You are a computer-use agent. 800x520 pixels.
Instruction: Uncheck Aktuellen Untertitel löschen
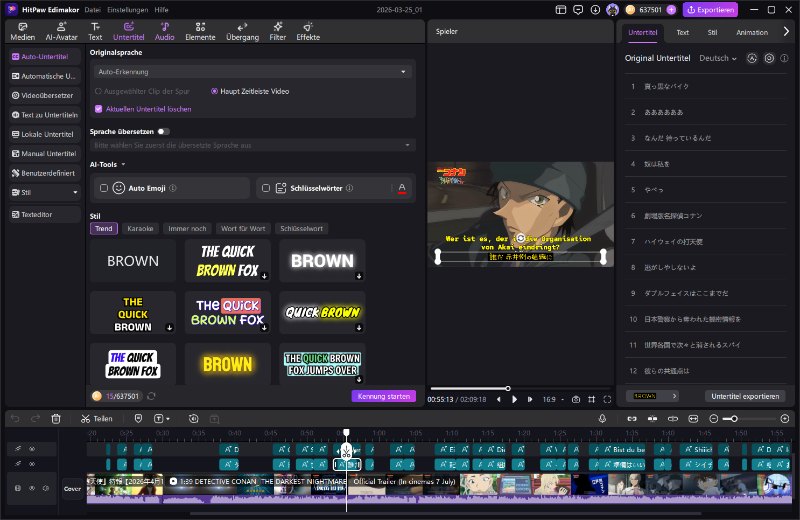tap(98, 109)
